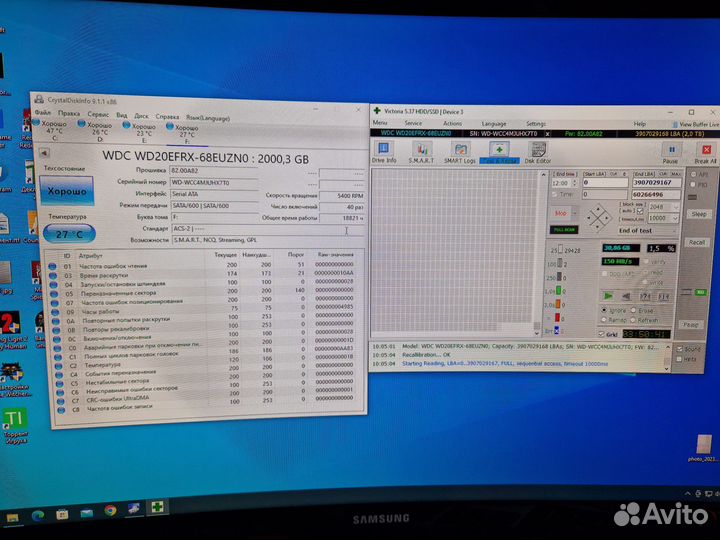The width and height of the screenshot is (720, 540).
Task: Click the 27 °C temperature button
Action: [69, 234]
